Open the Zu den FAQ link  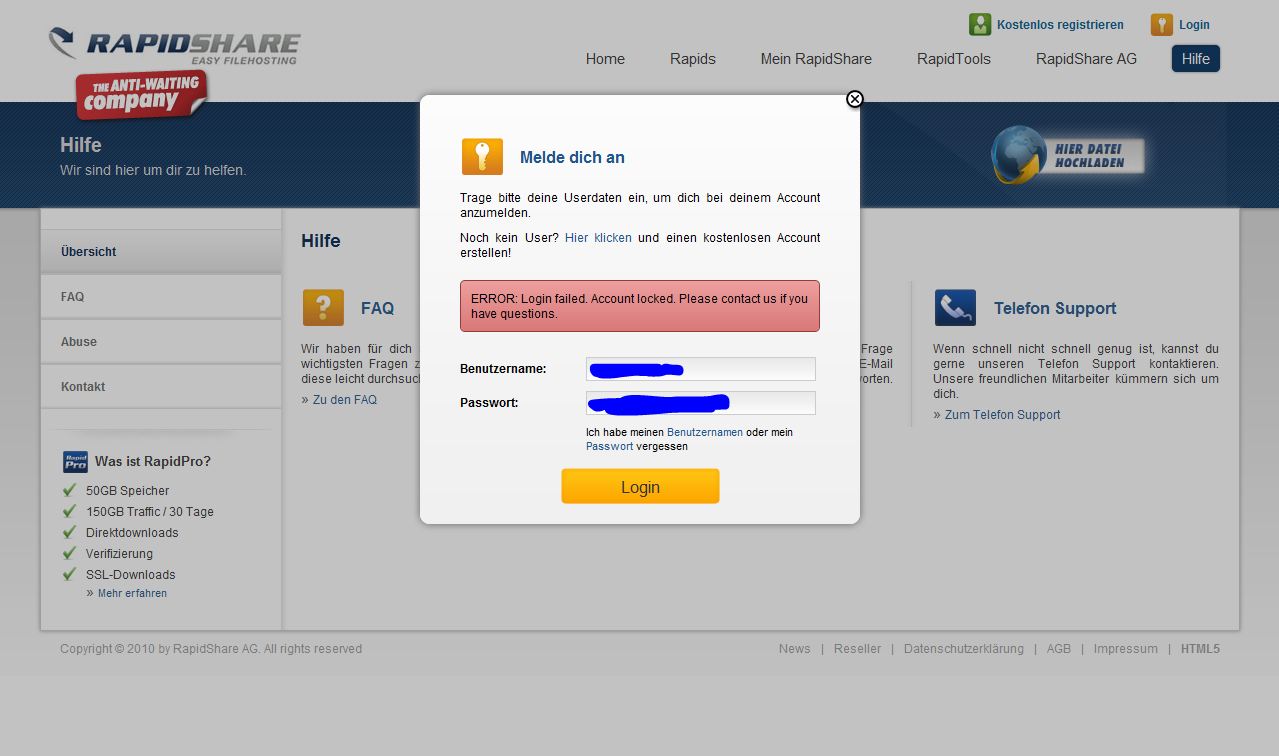tap(345, 400)
